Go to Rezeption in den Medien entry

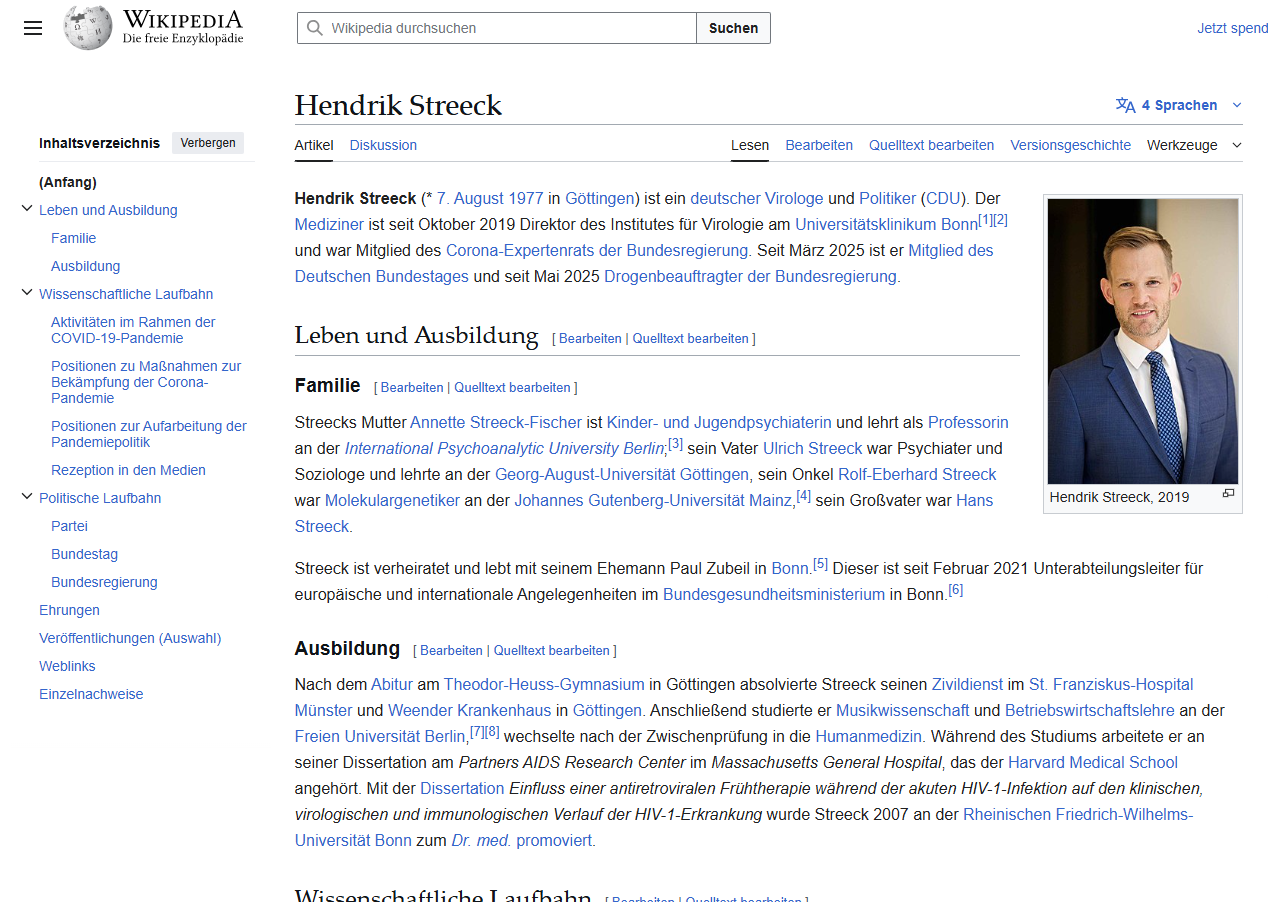pyautogui.click(x=128, y=470)
